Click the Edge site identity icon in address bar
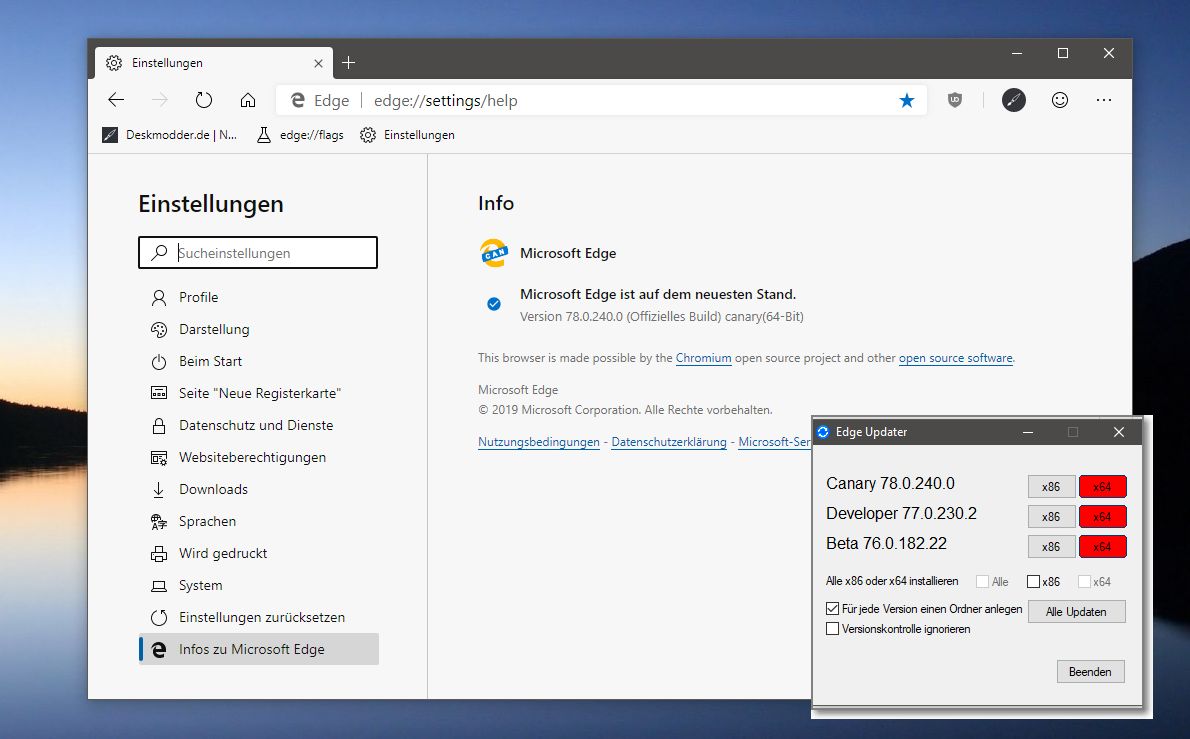The image size is (1190, 739). 298,100
